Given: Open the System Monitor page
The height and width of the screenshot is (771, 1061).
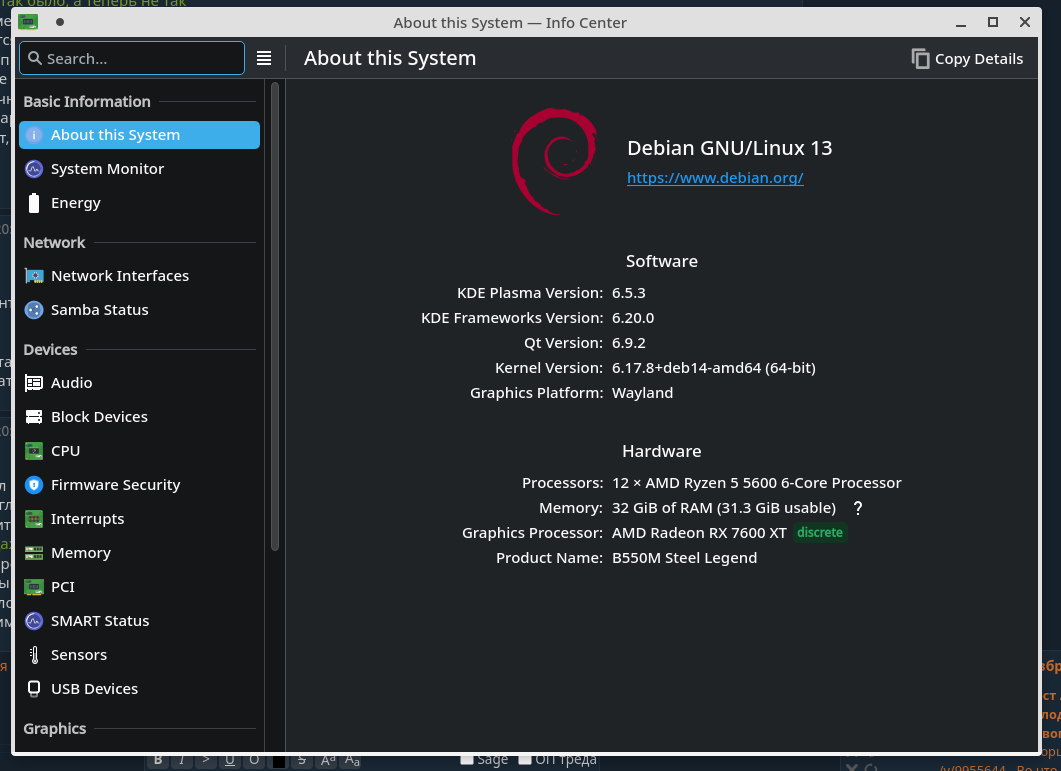Looking at the screenshot, I should (x=139, y=169).
